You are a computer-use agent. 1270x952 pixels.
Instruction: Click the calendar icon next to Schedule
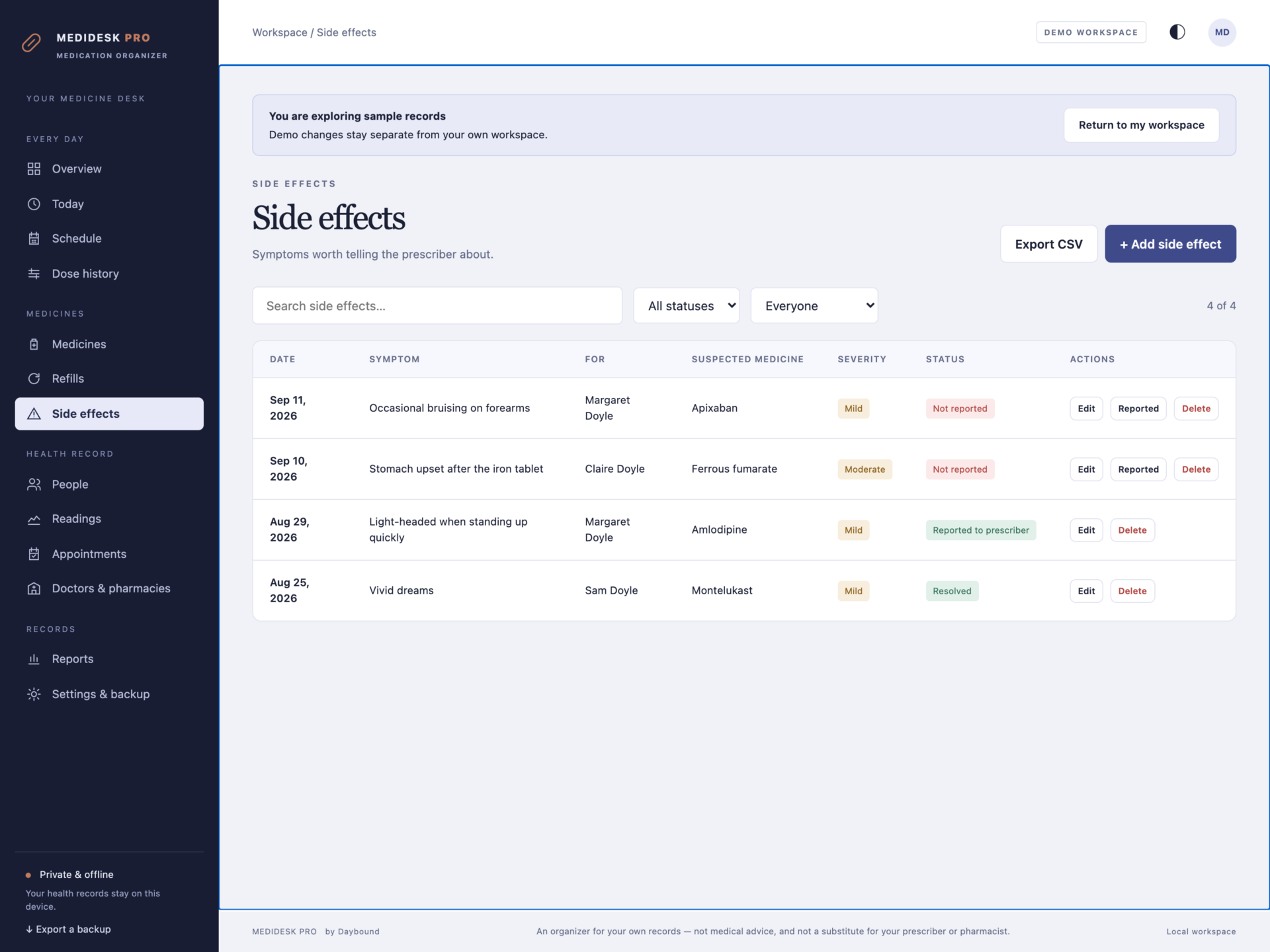[34, 238]
